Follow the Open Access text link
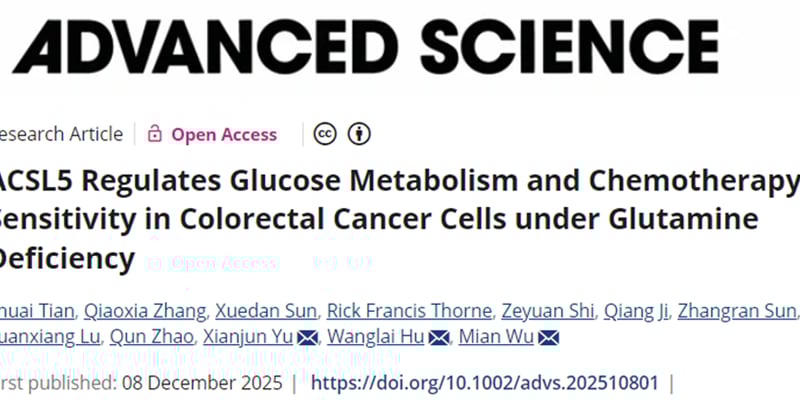800x400 pixels. pyautogui.click(x=224, y=134)
